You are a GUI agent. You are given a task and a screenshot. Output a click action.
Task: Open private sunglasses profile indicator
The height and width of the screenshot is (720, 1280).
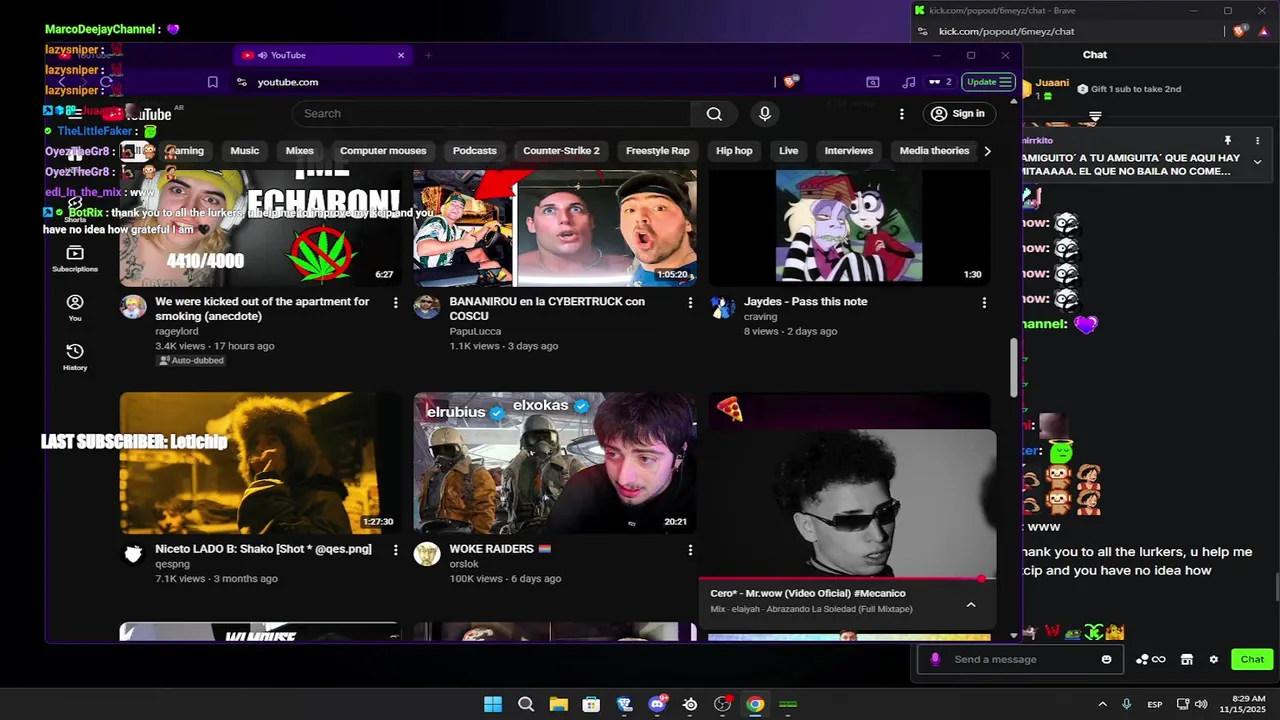coord(940,82)
